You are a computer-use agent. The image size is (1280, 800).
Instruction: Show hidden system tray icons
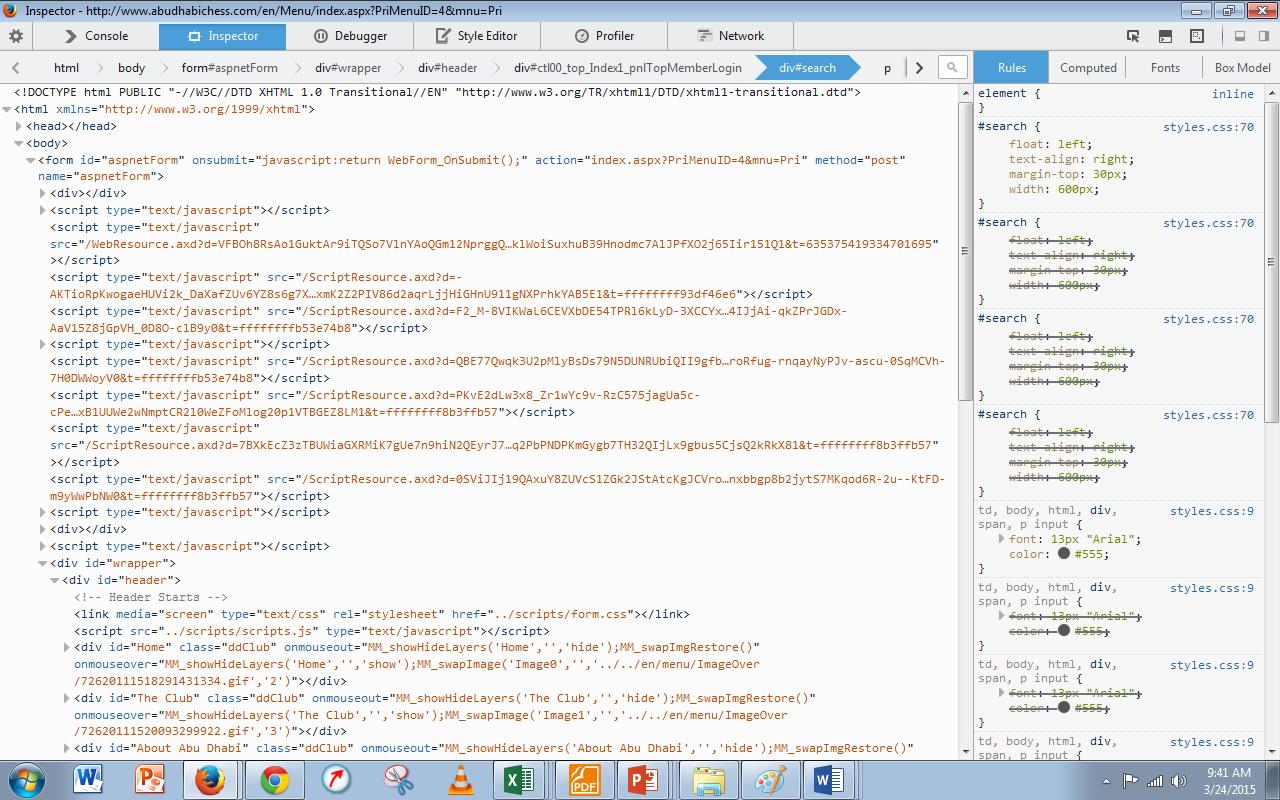pyautogui.click(x=1106, y=781)
